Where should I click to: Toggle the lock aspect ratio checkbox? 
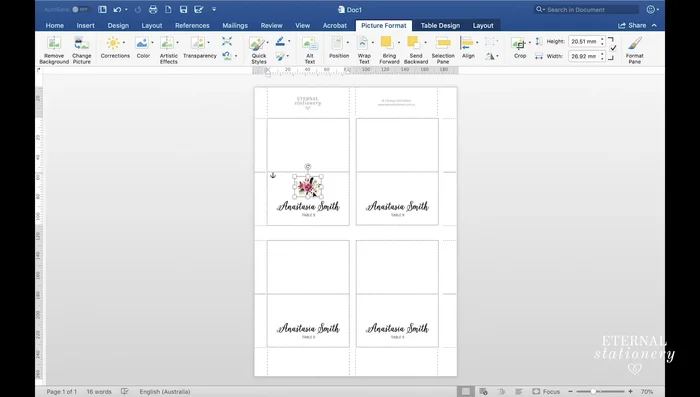(613, 48)
